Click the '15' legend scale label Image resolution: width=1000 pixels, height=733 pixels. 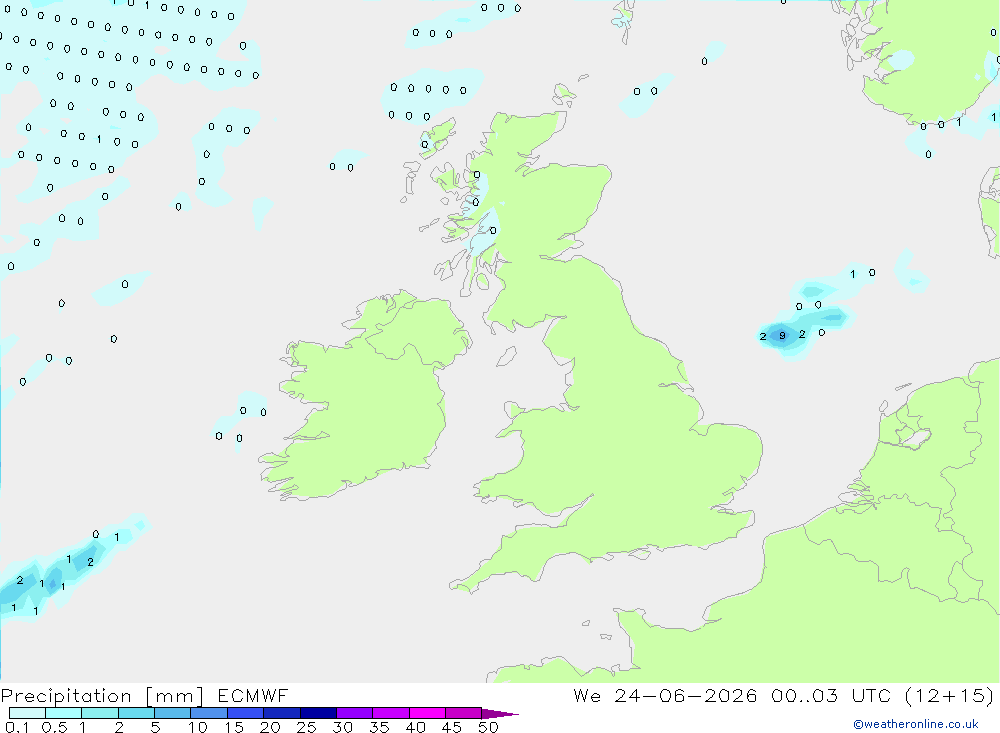pyautogui.click(x=234, y=727)
